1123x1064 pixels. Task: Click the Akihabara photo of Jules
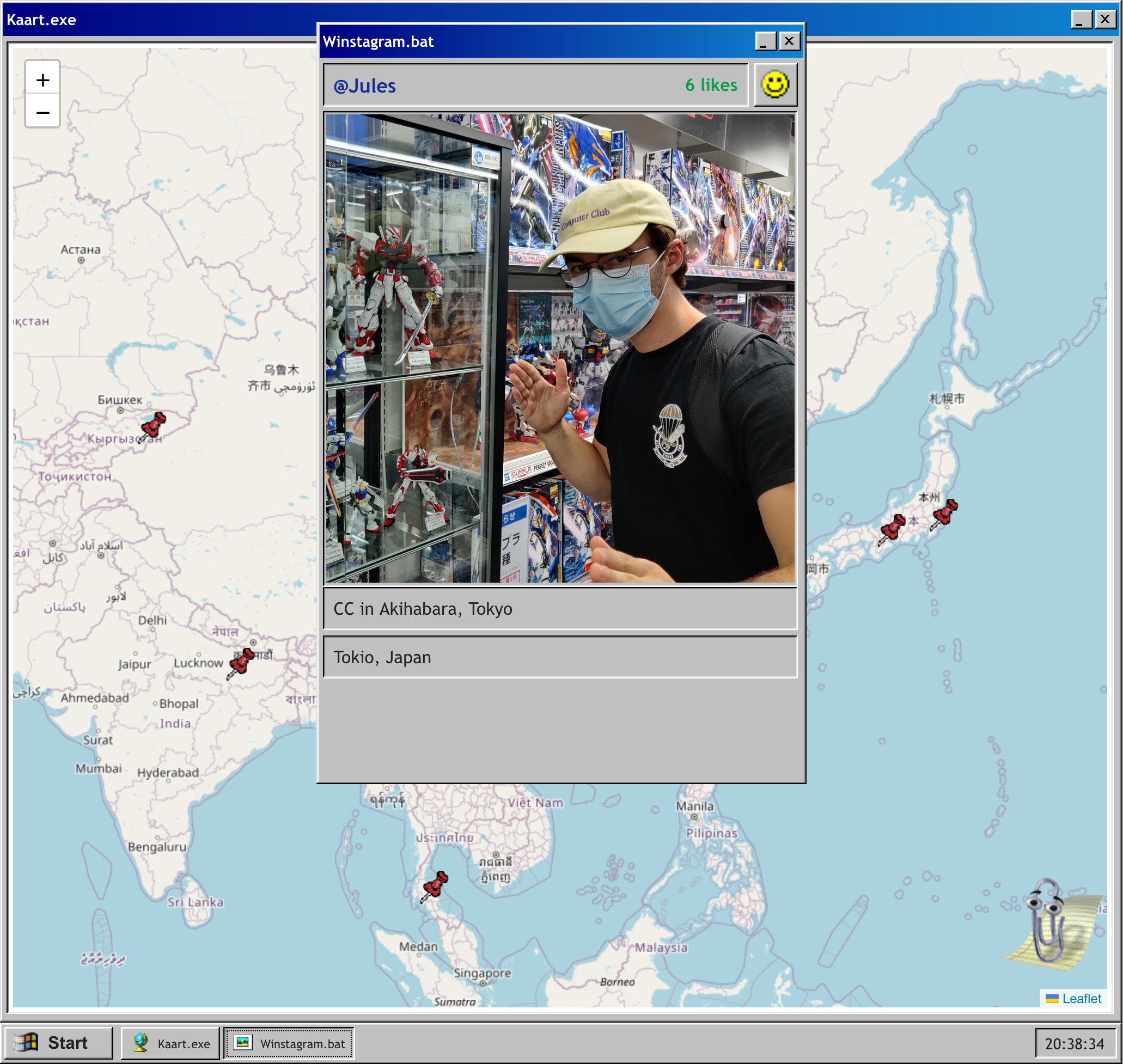(560, 348)
